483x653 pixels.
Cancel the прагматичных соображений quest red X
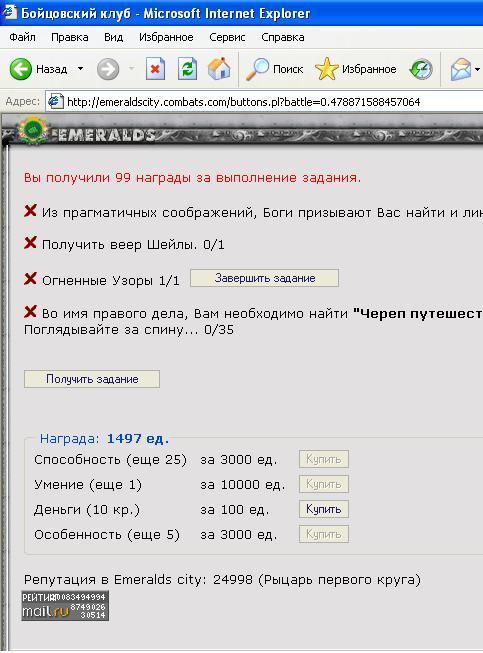(30, 211)
